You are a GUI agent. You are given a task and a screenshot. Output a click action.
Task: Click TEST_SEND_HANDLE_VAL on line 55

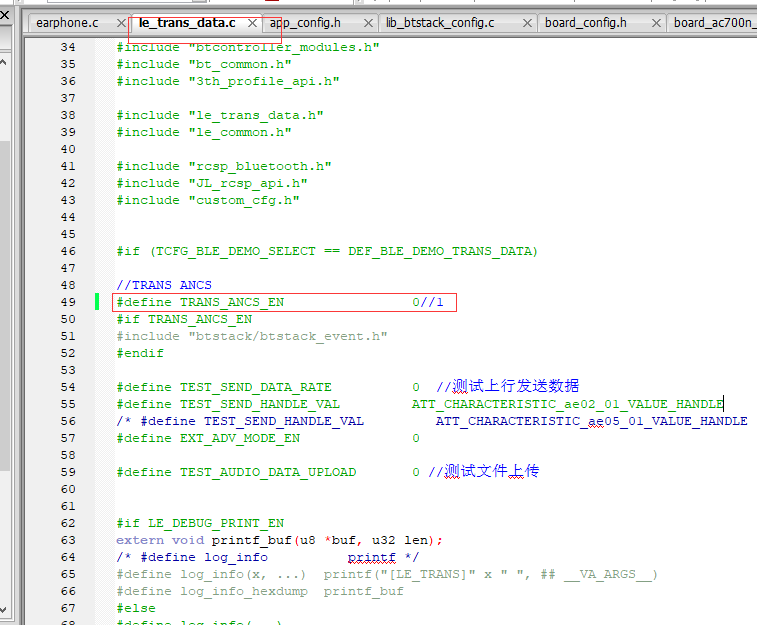260,404
